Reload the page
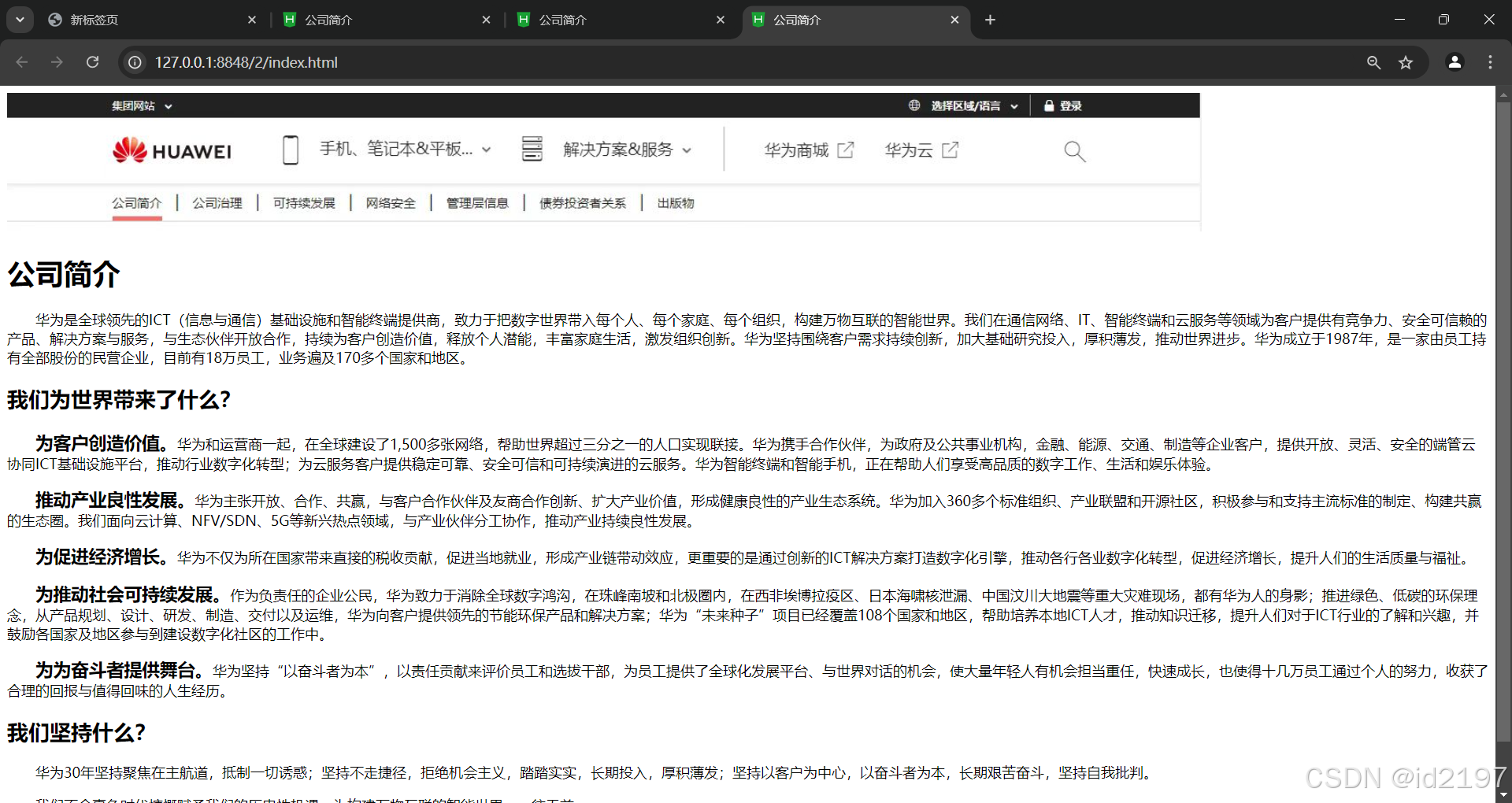 [x=93, y=62]
